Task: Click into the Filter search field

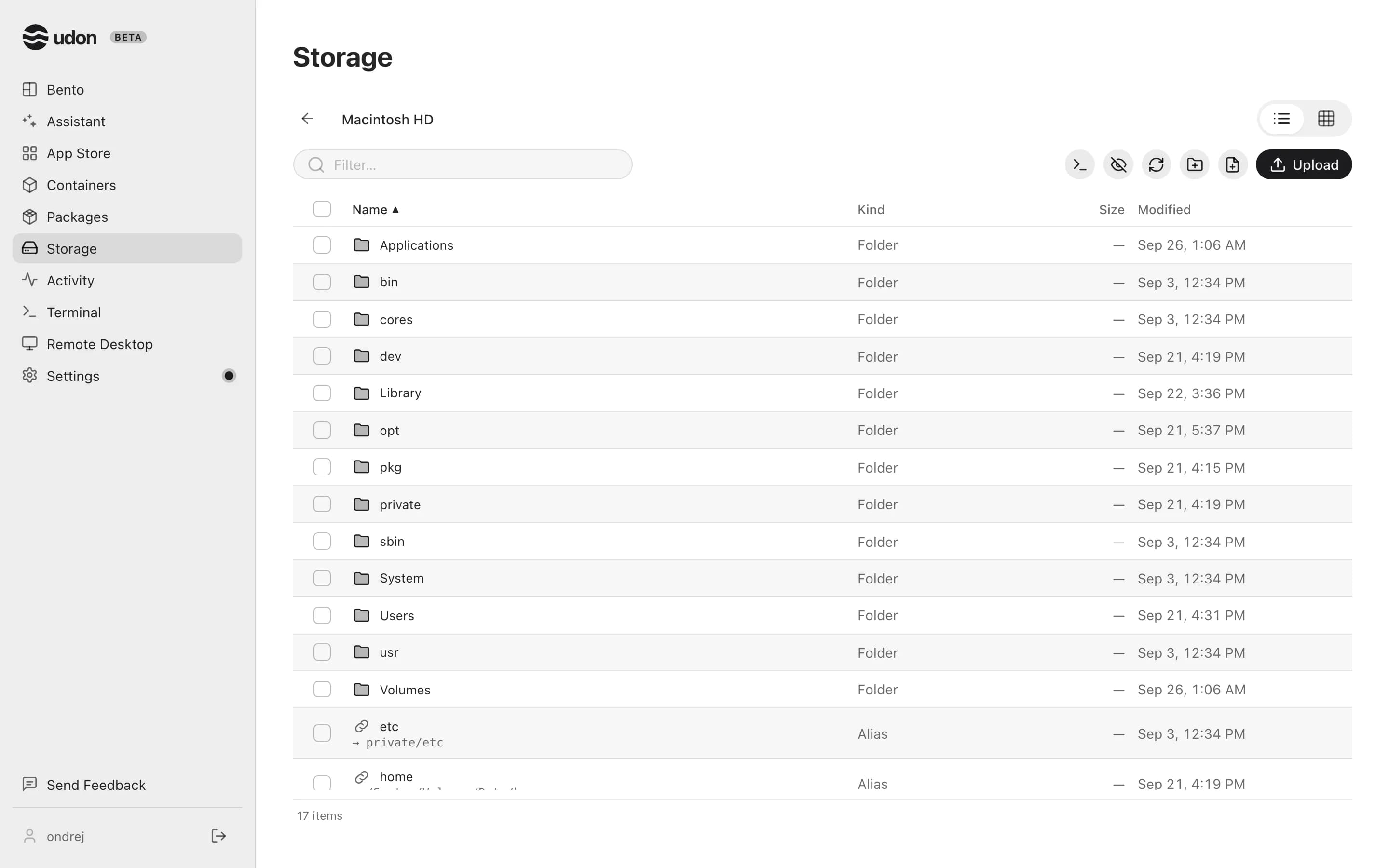Action: click(463, 165)
